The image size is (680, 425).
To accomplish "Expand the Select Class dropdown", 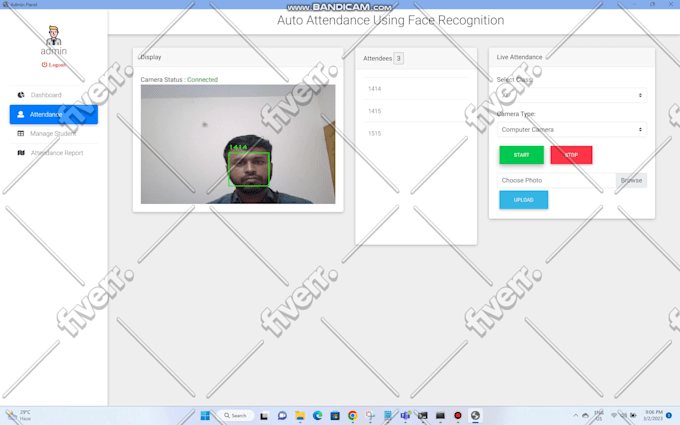I will (572, 95).
